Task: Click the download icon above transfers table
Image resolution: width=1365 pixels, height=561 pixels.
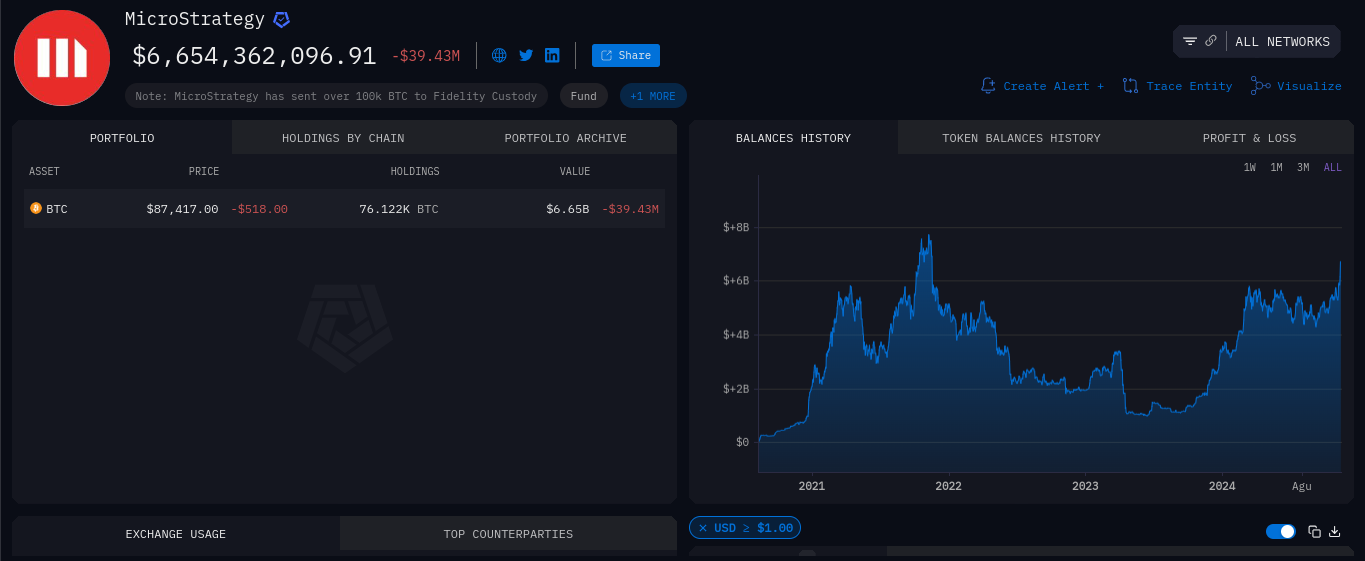Action: tap(1334, 531)
